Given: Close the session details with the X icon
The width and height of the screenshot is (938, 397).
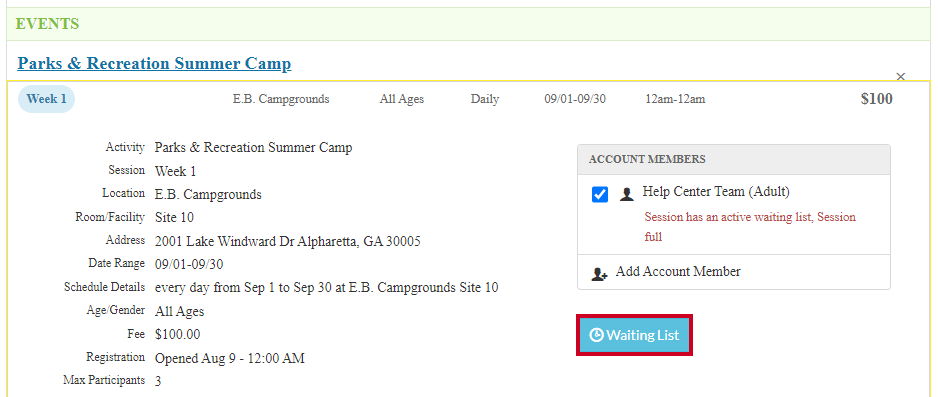Looking at the screenshot, I should (901, 77).
